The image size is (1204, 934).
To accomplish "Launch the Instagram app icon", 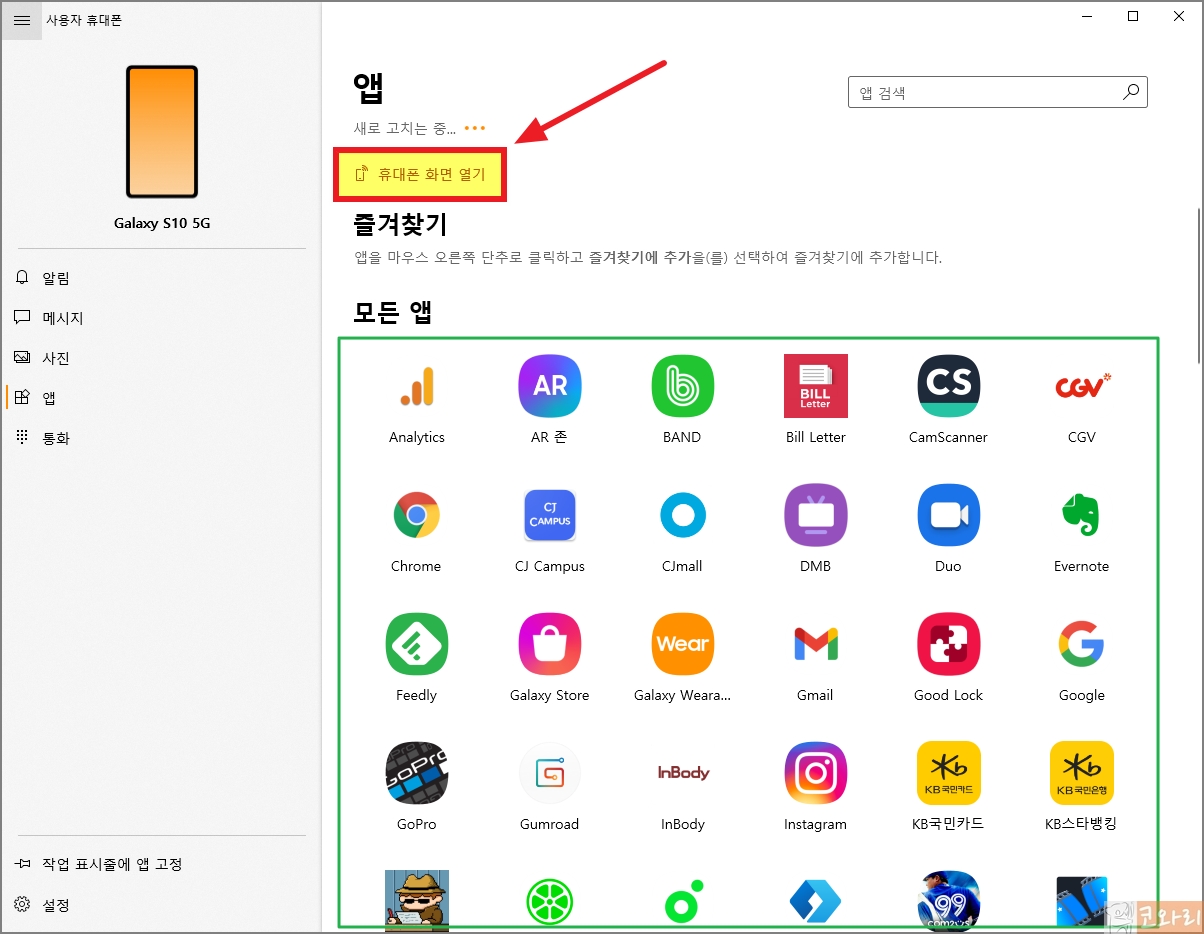I will [x=815, y=773].
